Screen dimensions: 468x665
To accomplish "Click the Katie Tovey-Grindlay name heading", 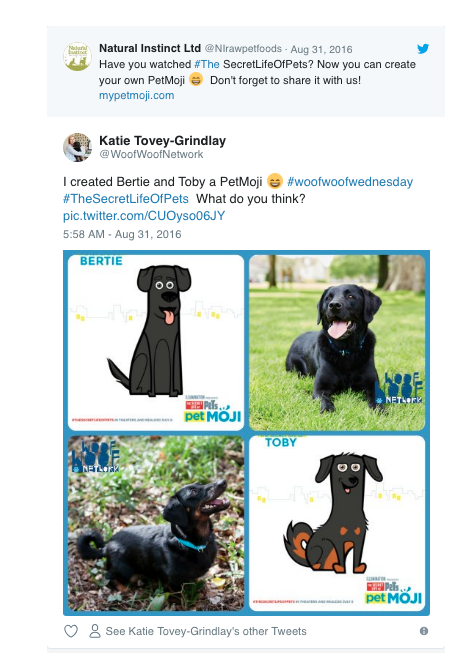I will click(x=163, y=141).
